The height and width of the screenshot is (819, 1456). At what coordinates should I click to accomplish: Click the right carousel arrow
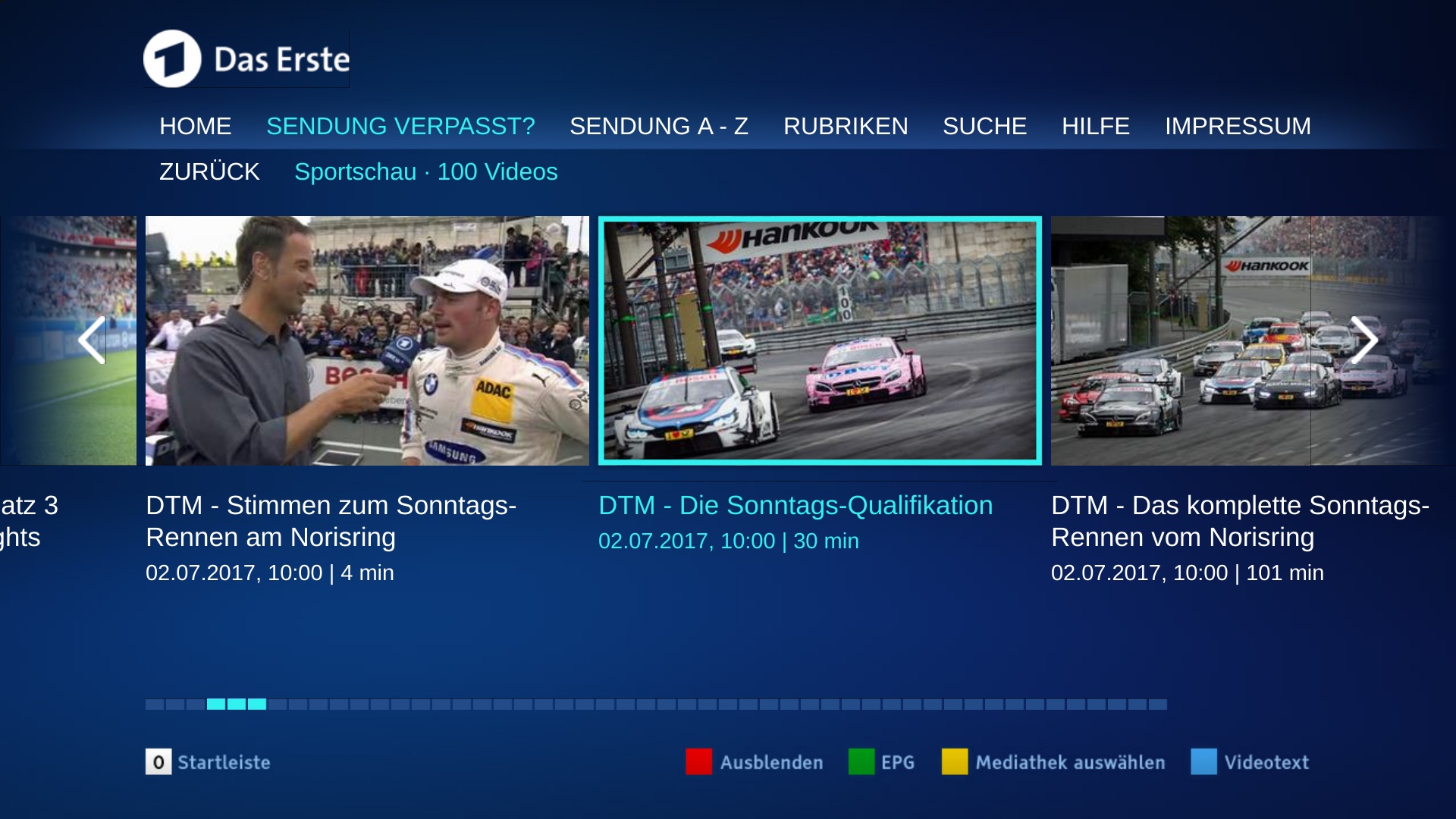(x=1363, y=340)
